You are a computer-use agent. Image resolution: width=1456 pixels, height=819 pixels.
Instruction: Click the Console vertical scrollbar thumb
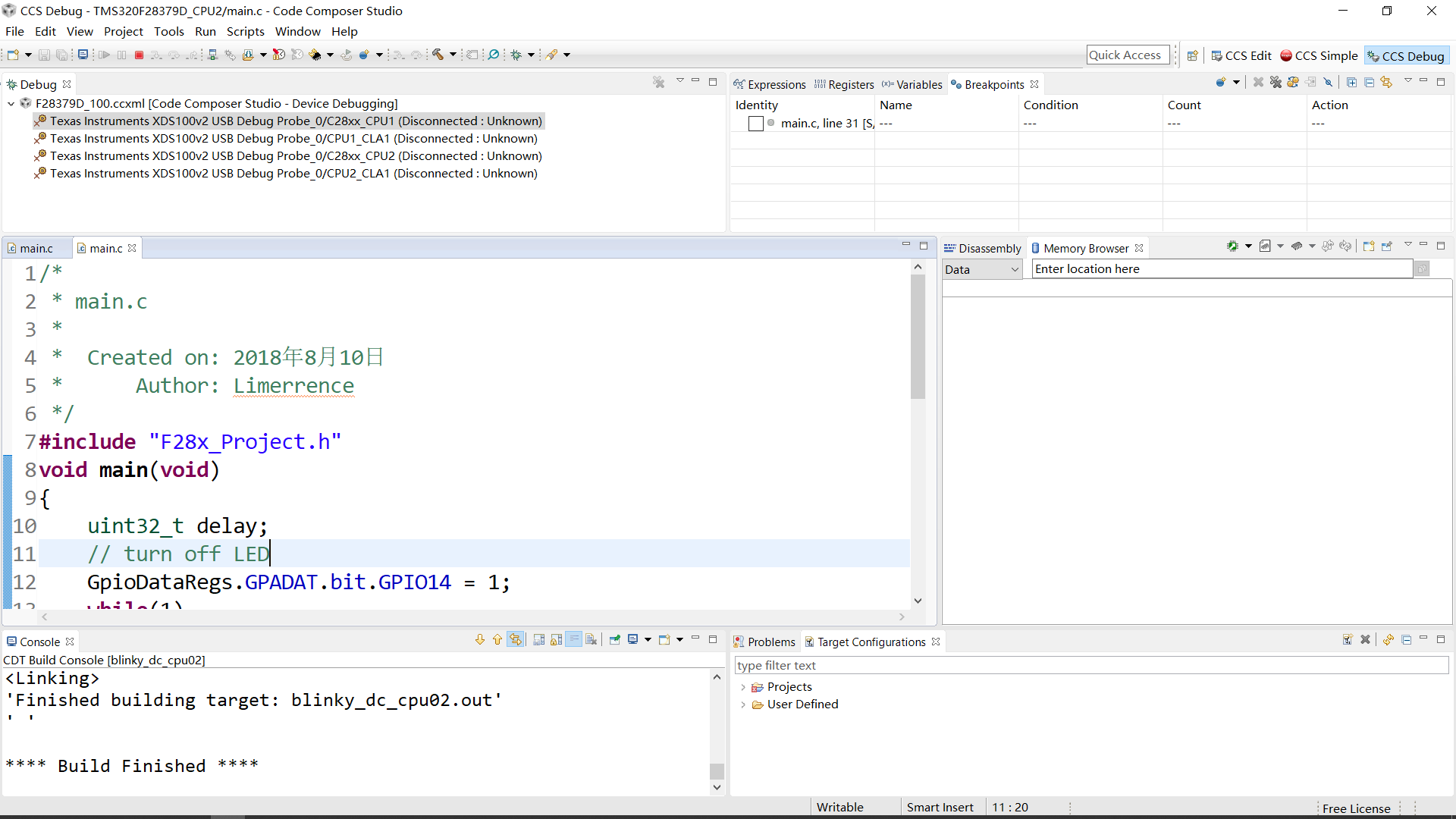pyautogui.click(x=717, y=771)
